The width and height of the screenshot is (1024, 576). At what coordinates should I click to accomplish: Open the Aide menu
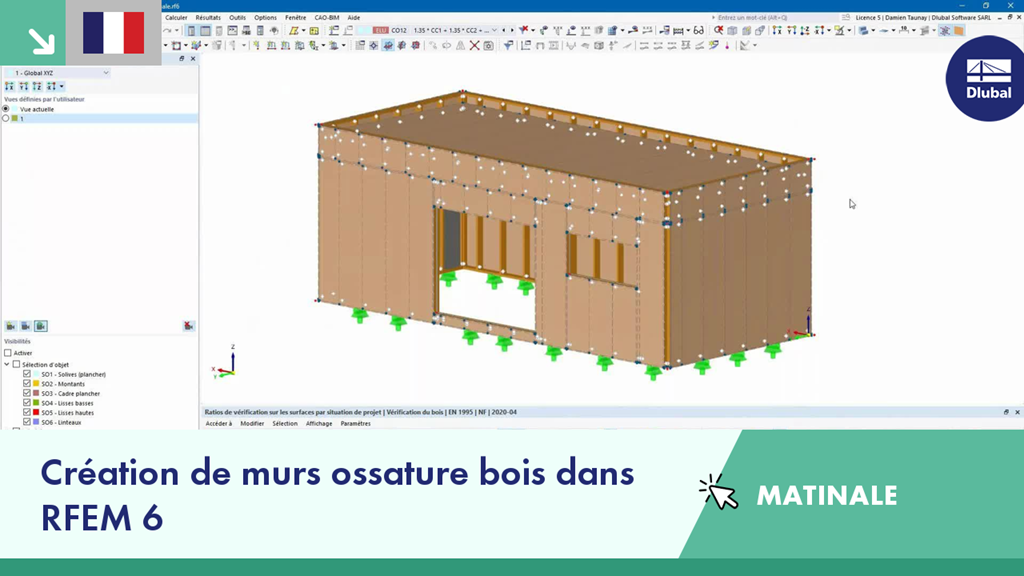pos(353,18)
